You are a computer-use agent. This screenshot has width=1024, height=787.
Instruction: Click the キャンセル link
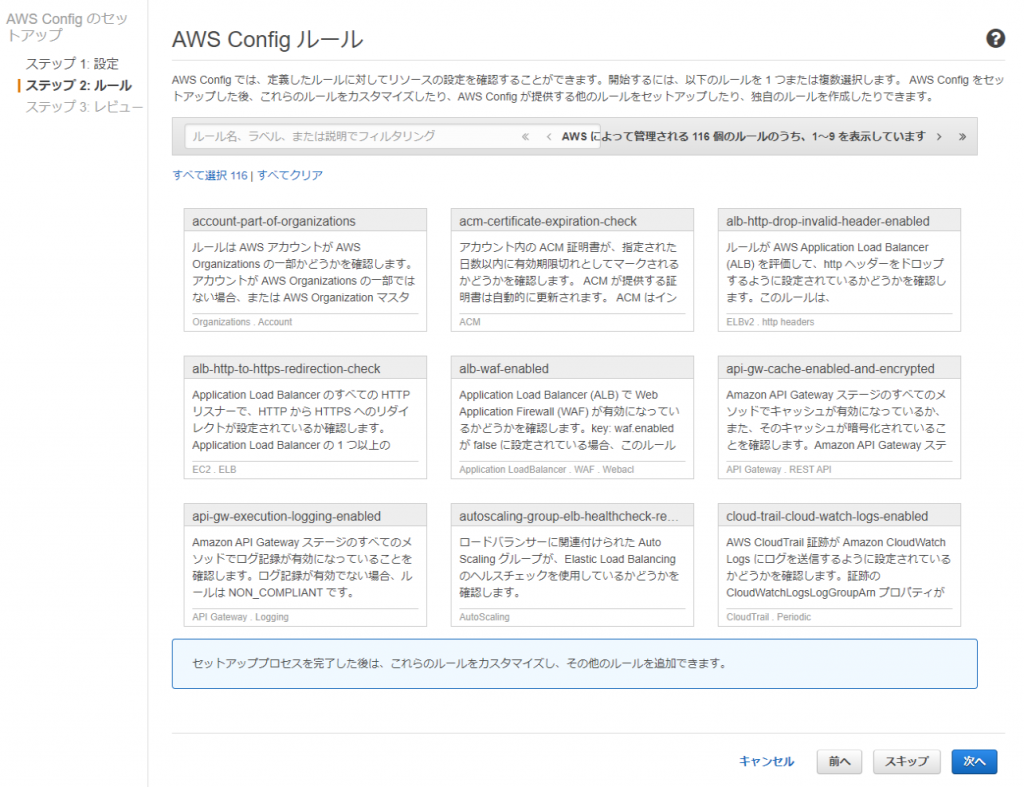[766, 762]
